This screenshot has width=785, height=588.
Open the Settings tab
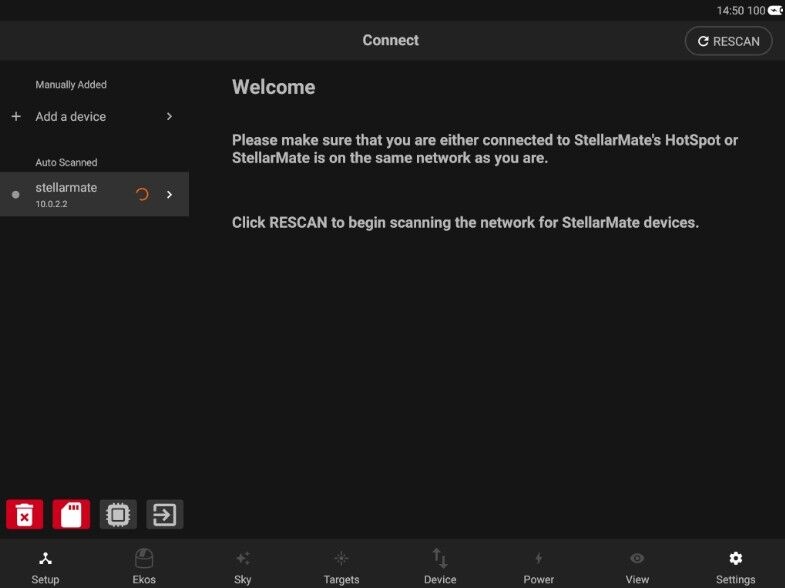(x=735, y=567)
